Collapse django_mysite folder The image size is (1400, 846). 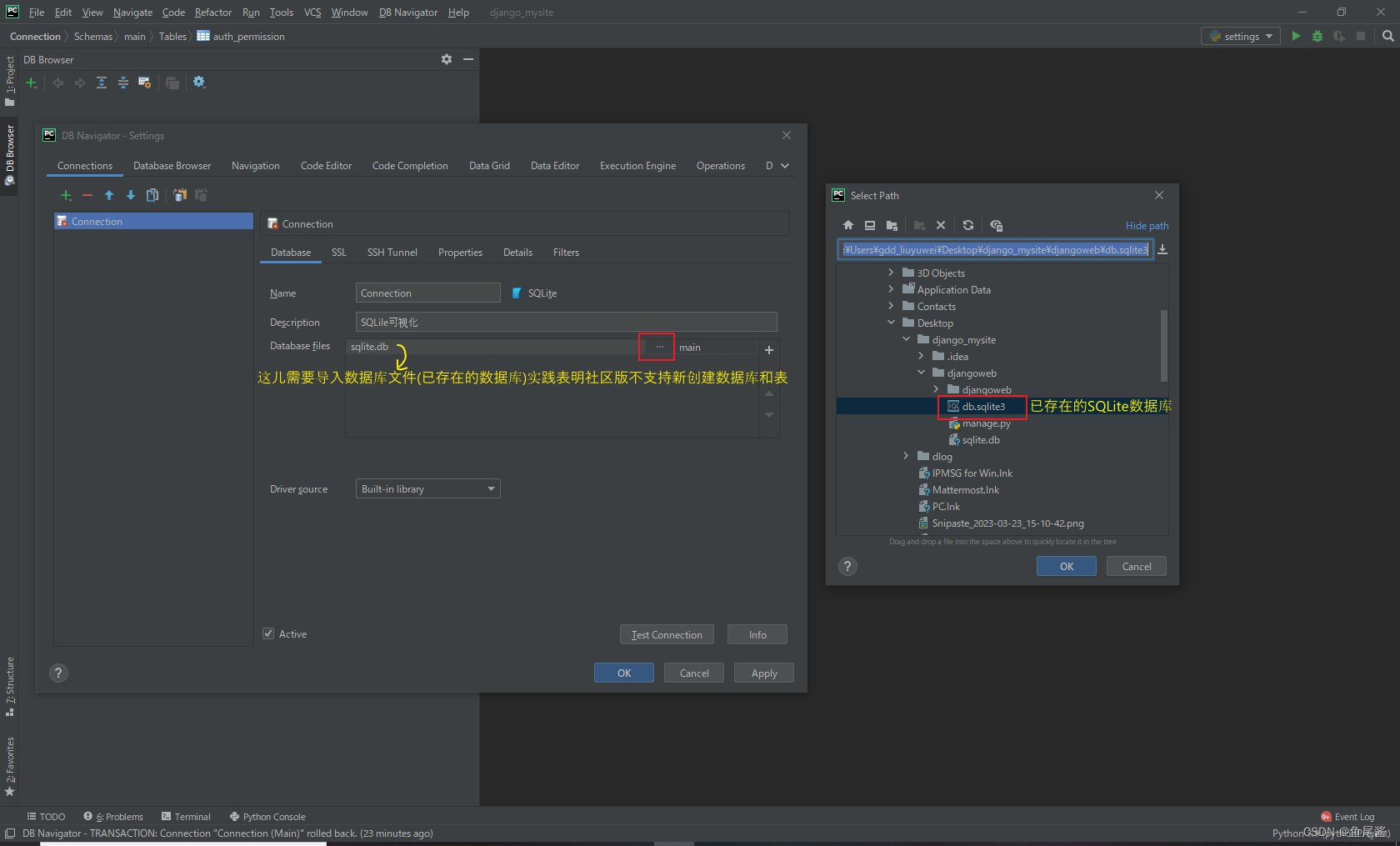coord(906,339)
